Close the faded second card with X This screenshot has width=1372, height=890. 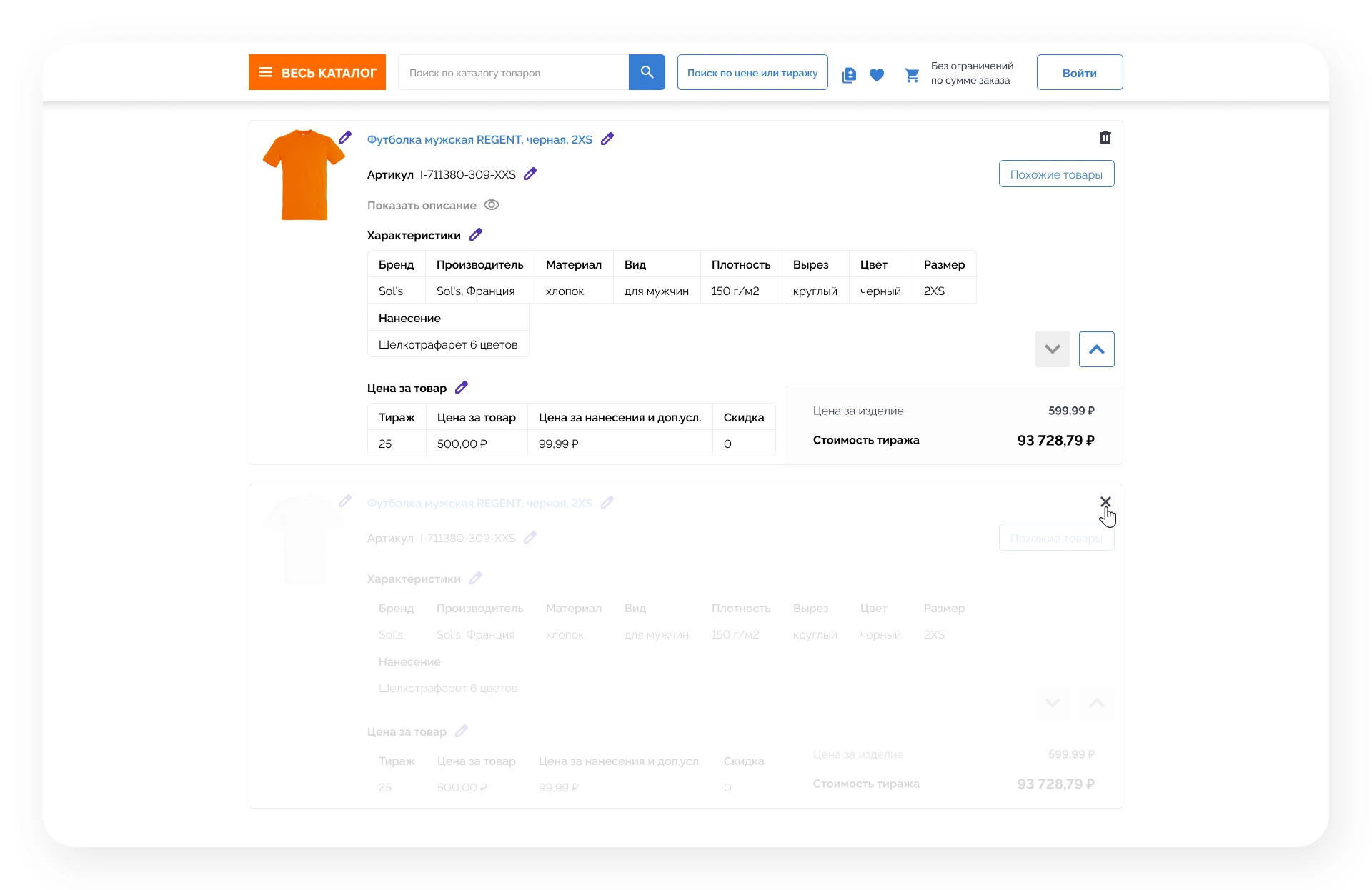click(1105, 502)
